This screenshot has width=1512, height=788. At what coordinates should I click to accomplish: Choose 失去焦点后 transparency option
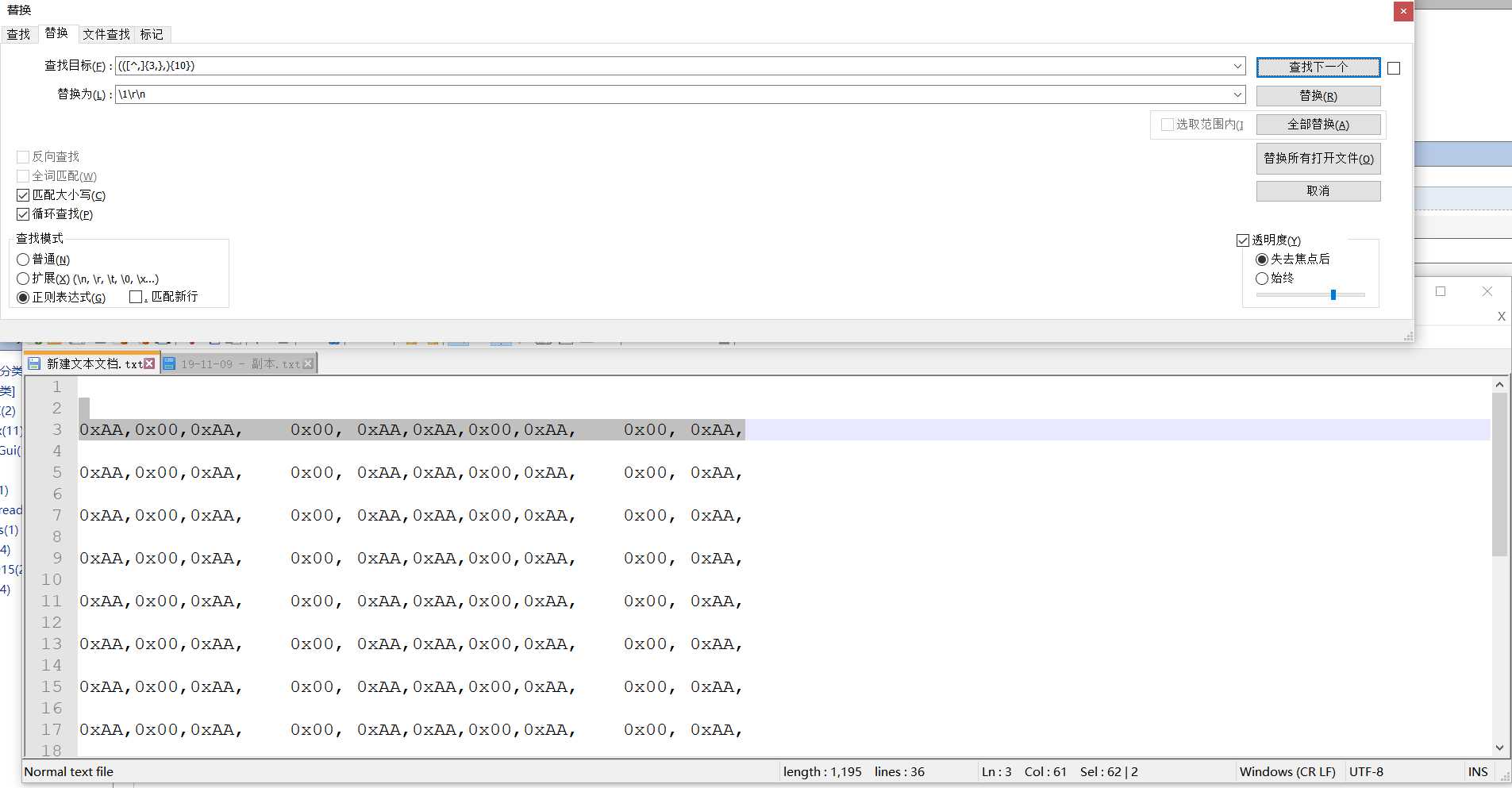click(1262, 259)
